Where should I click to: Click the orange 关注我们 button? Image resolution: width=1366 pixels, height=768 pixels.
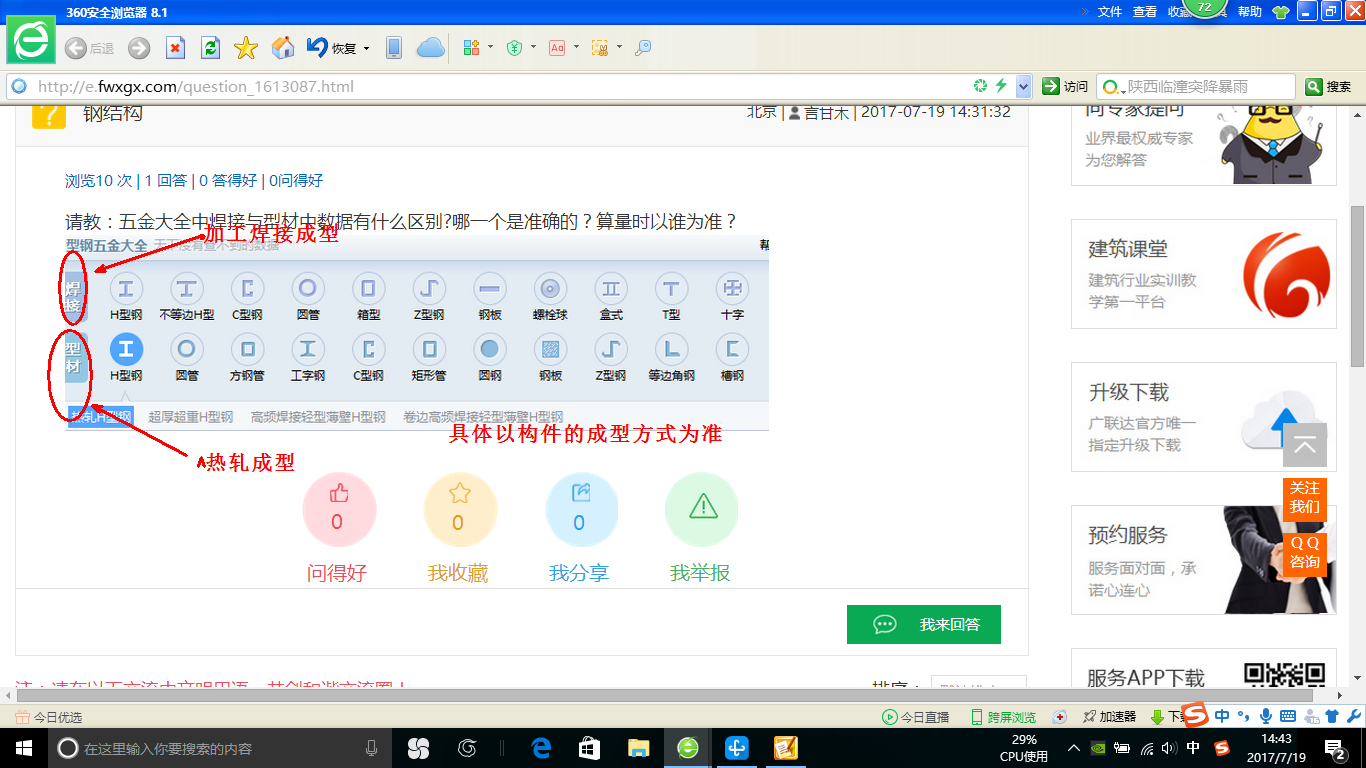(1304, 497)
